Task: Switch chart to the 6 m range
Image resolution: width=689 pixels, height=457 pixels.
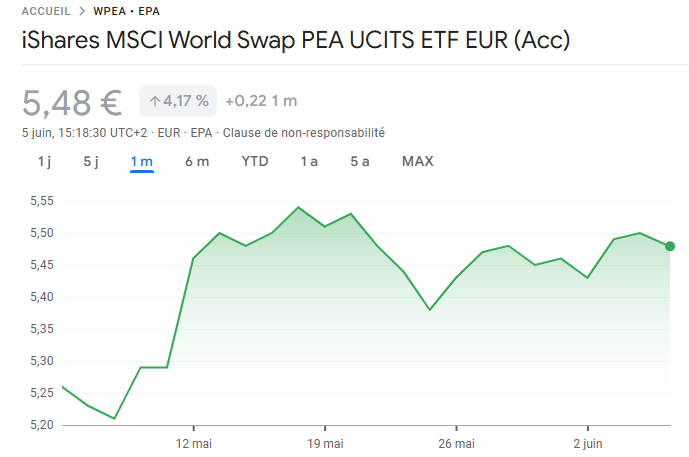Action: coord(197,161)
